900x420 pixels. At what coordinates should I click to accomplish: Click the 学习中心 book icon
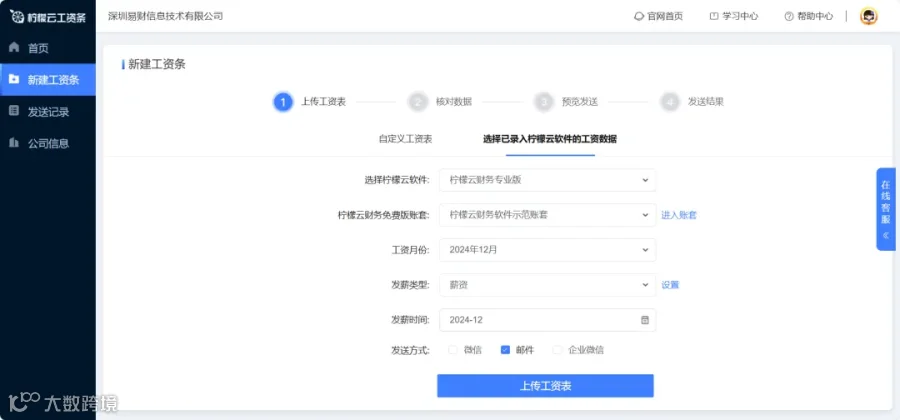[714, 16]
